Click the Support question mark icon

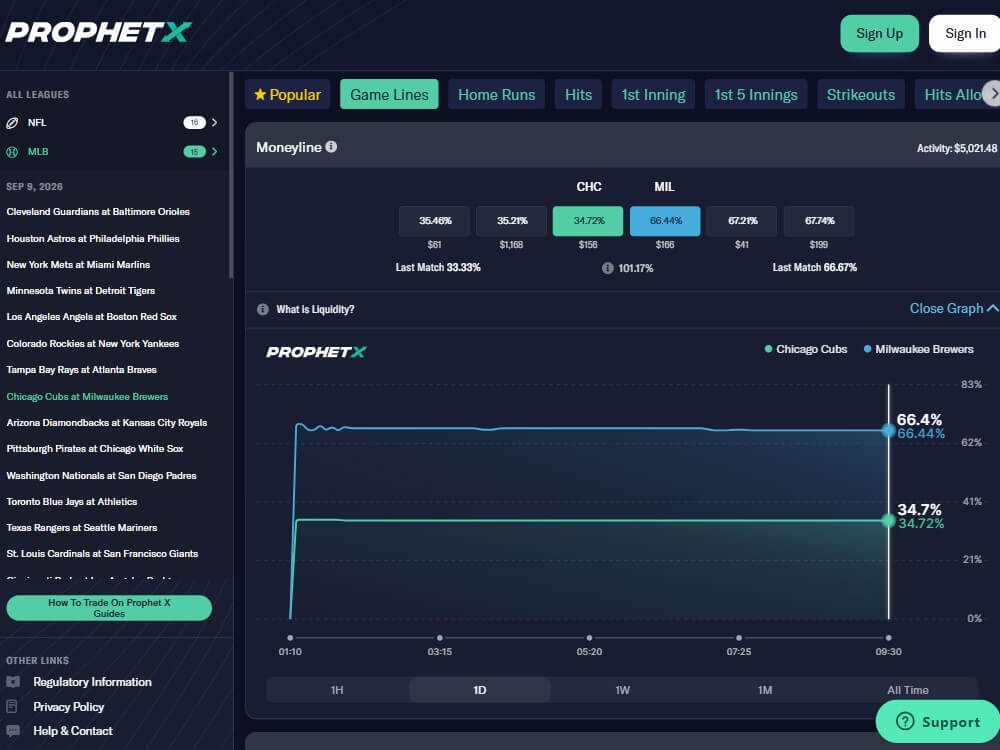point(905,721)
